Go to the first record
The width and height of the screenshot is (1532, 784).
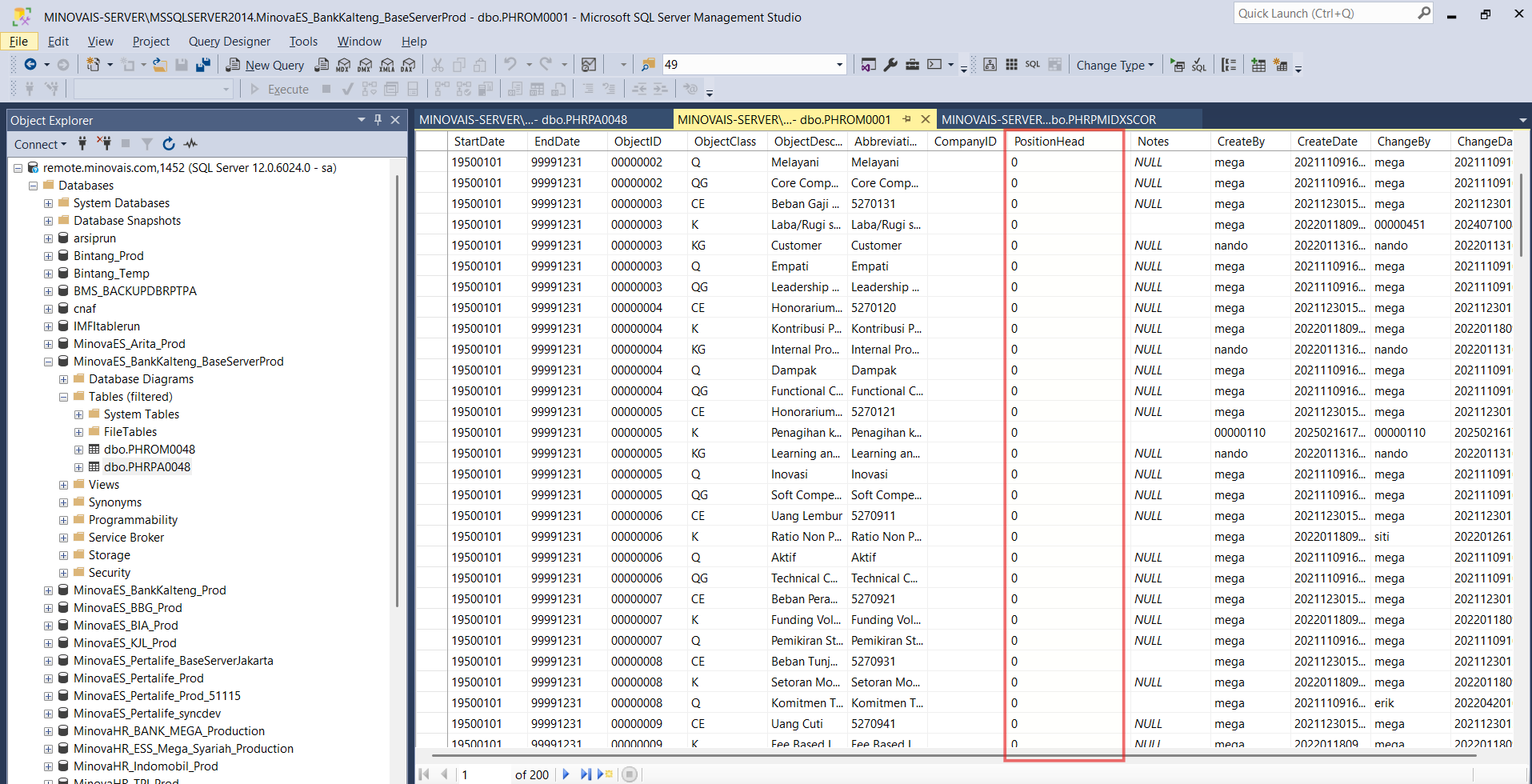coord(425,774)
